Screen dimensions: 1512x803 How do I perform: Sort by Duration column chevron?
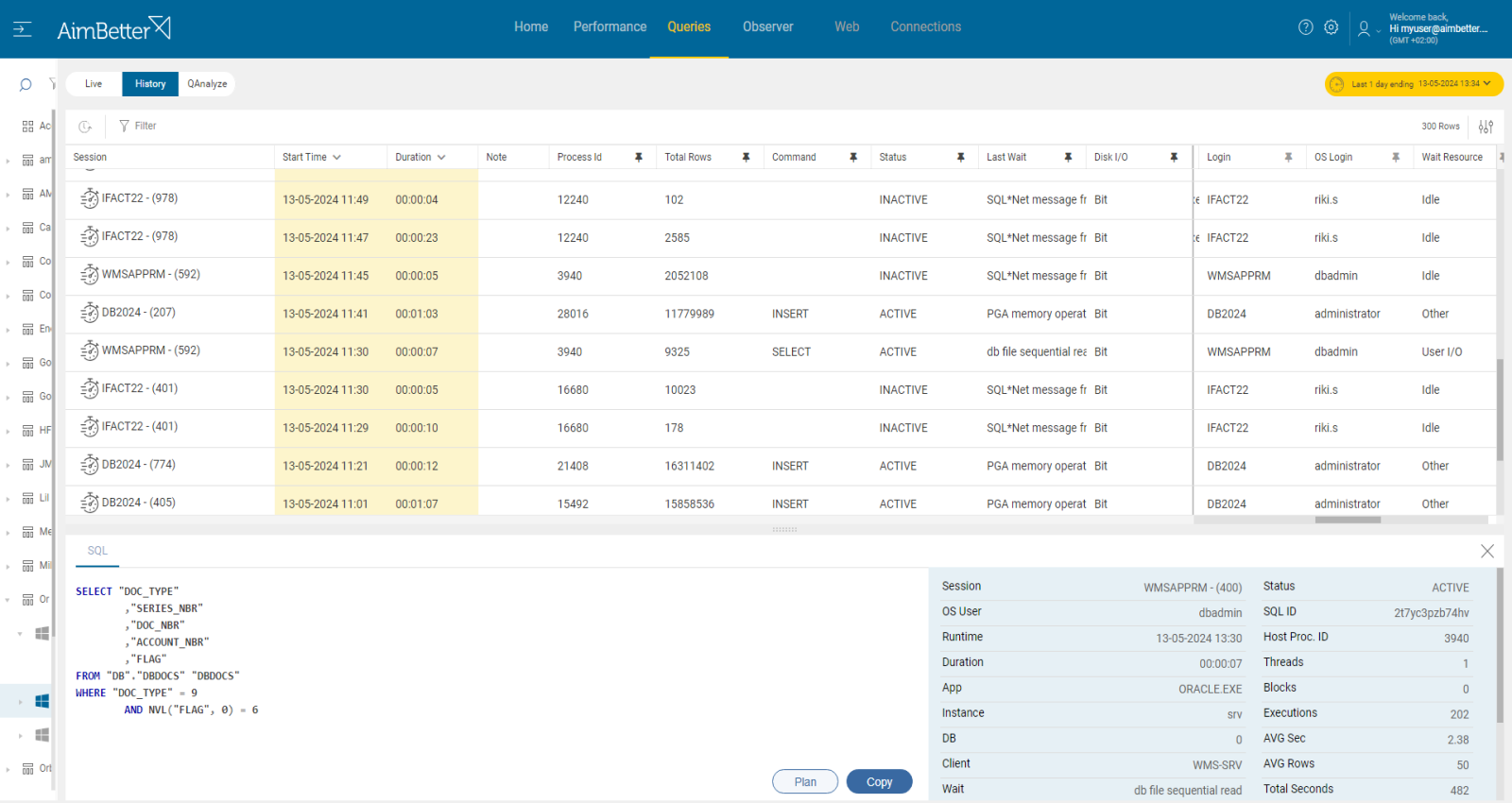[441, 158]
